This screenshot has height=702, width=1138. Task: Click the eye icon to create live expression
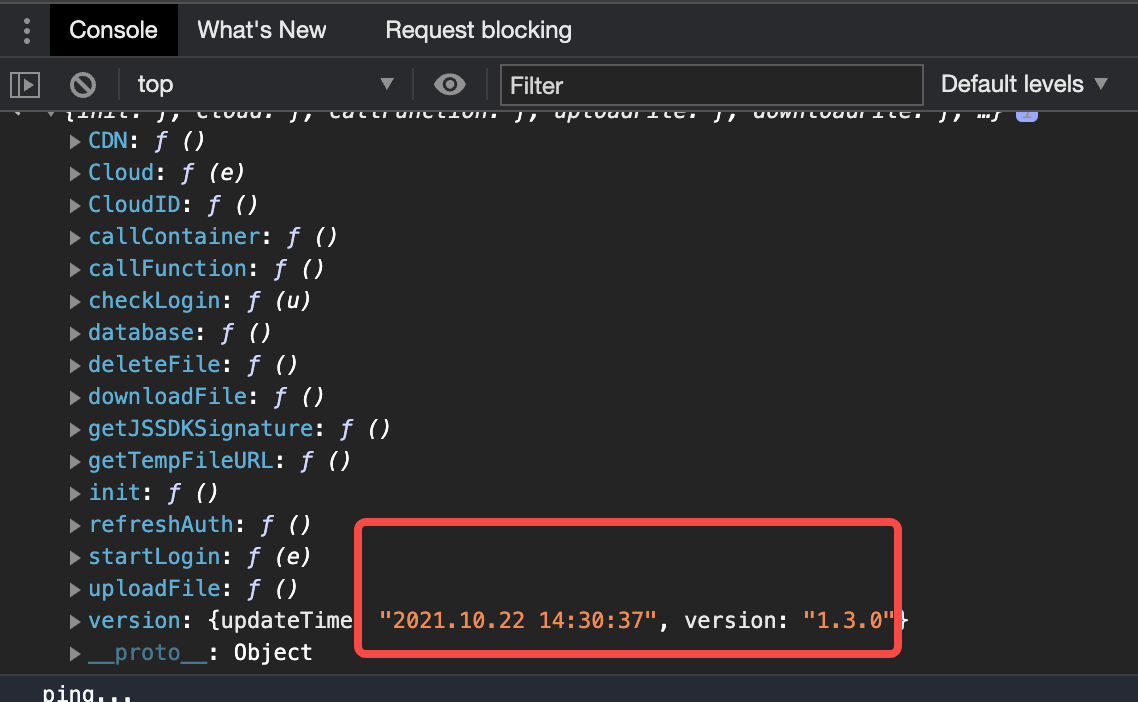pos(449,84)
